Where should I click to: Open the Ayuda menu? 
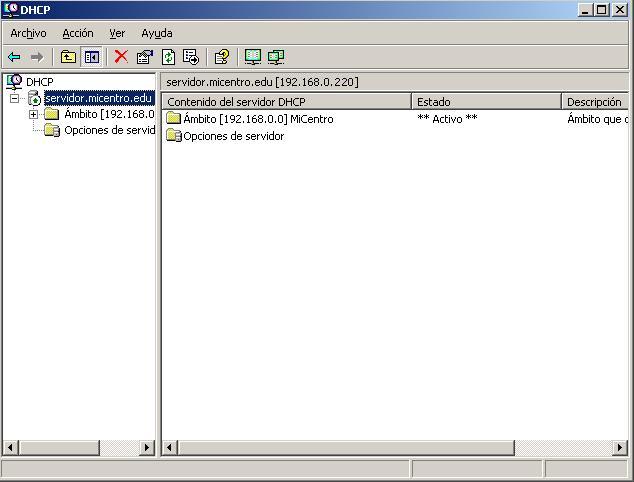pos(156,33)
